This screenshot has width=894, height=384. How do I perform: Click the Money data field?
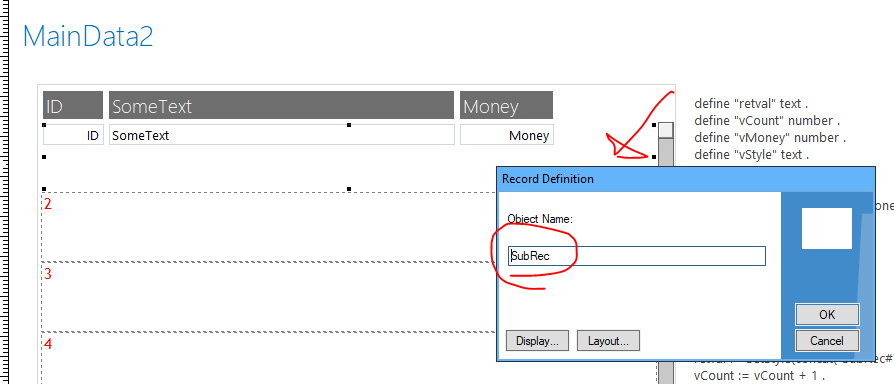(x=507, y=135)
